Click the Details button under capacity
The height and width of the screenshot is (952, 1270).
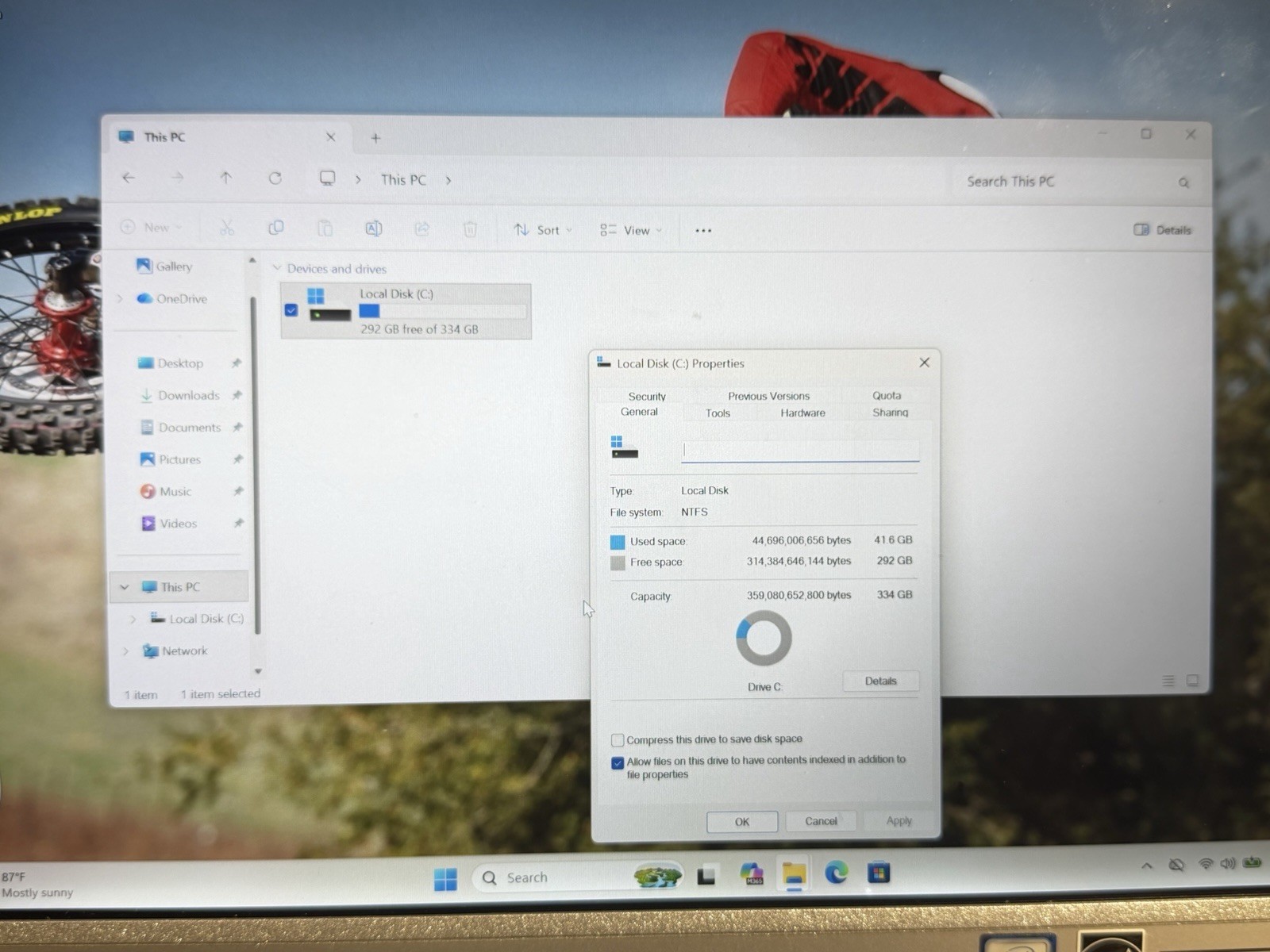point(880,681)
